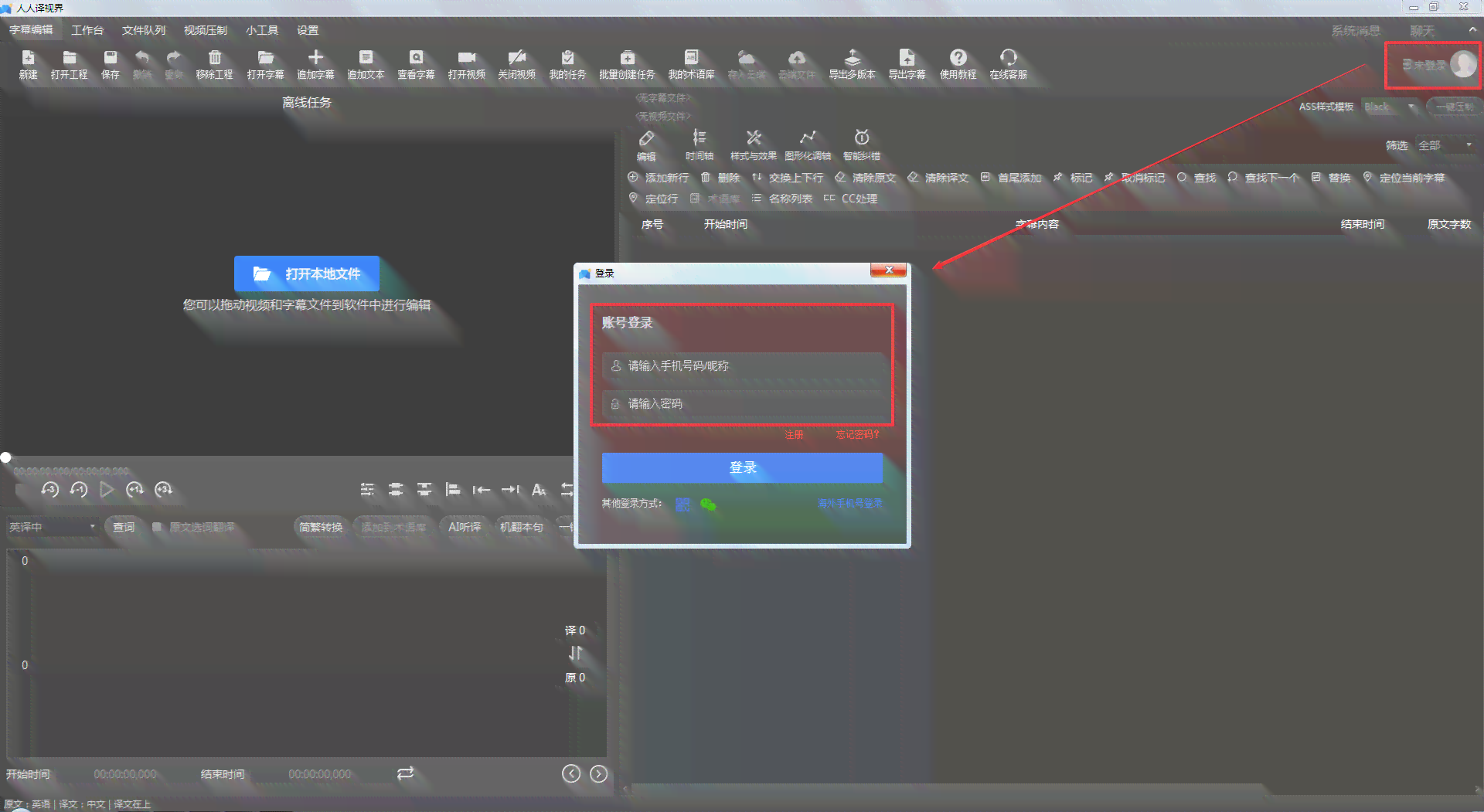Click the 简繁转换 conversion button
The height and width of the screenshot is (812, 1484).
pos(321,527)
